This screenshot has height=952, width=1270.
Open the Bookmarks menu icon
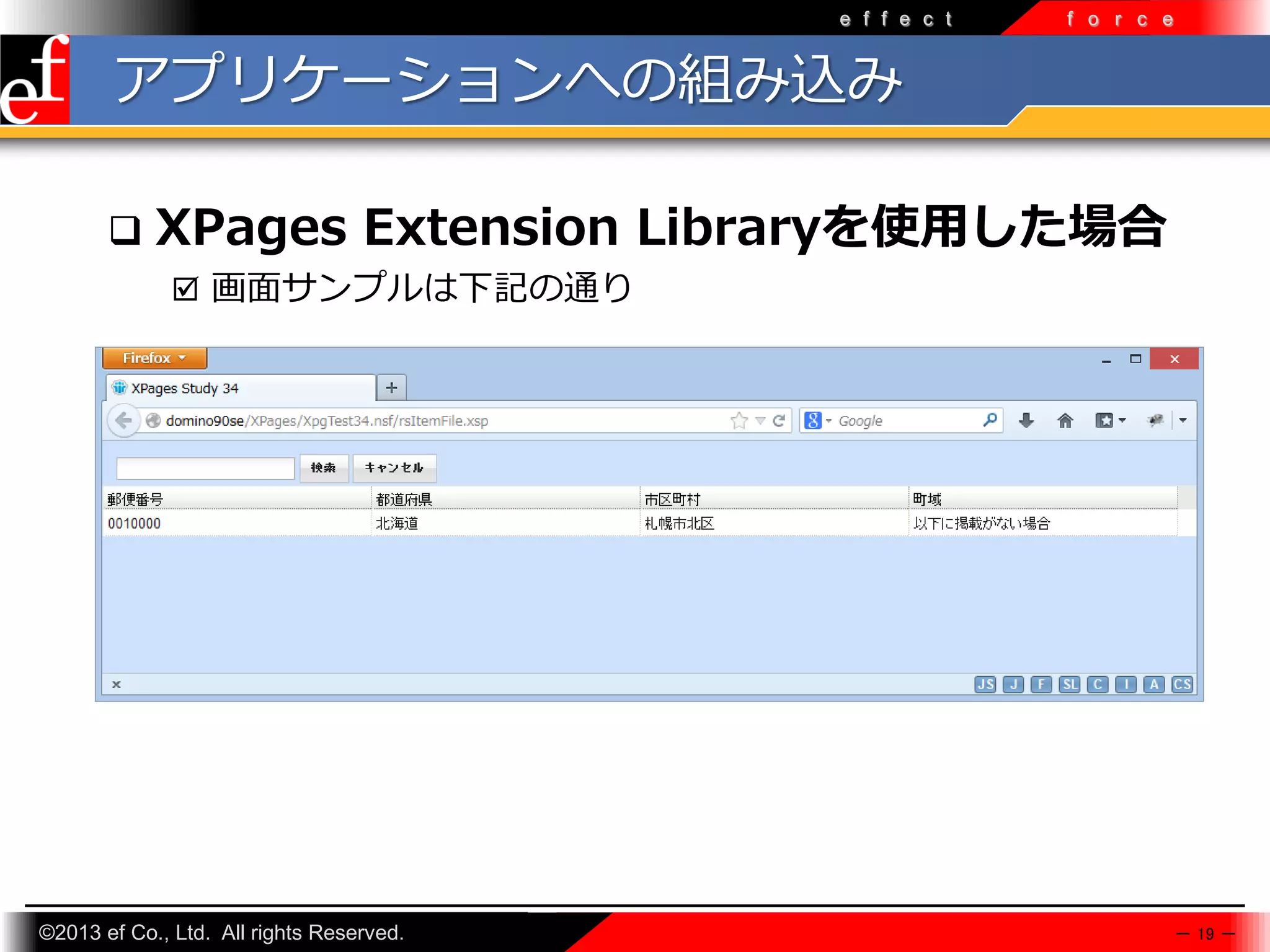[1104, 421]
